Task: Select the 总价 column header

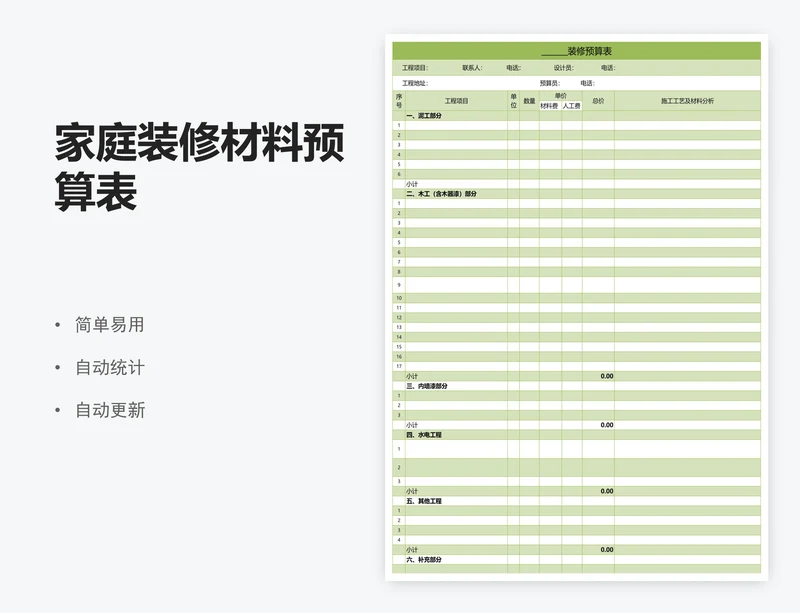Action: click(x=599, y=98)
